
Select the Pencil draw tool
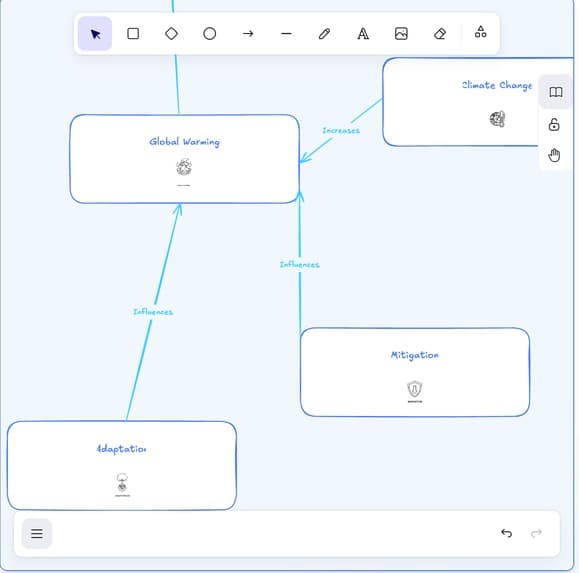pos(325,34)
